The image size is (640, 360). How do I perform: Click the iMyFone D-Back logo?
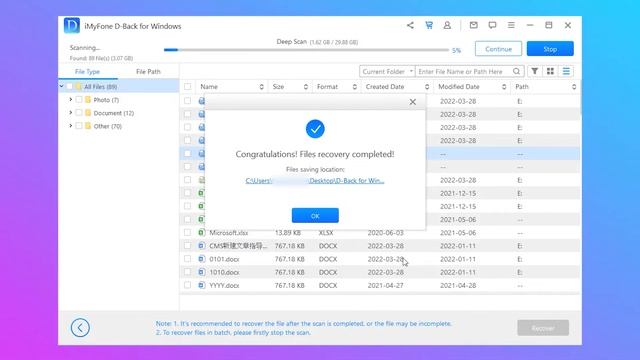(x=72, y=26)
